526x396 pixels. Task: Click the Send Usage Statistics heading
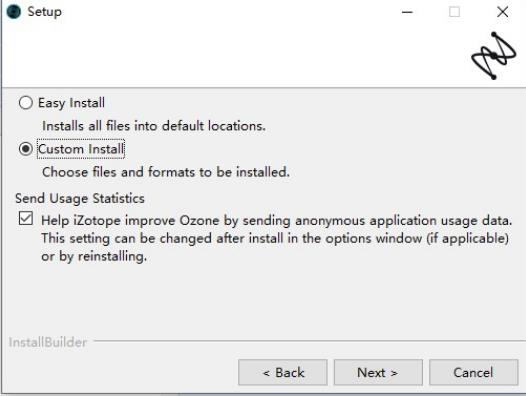click(80, 198)
